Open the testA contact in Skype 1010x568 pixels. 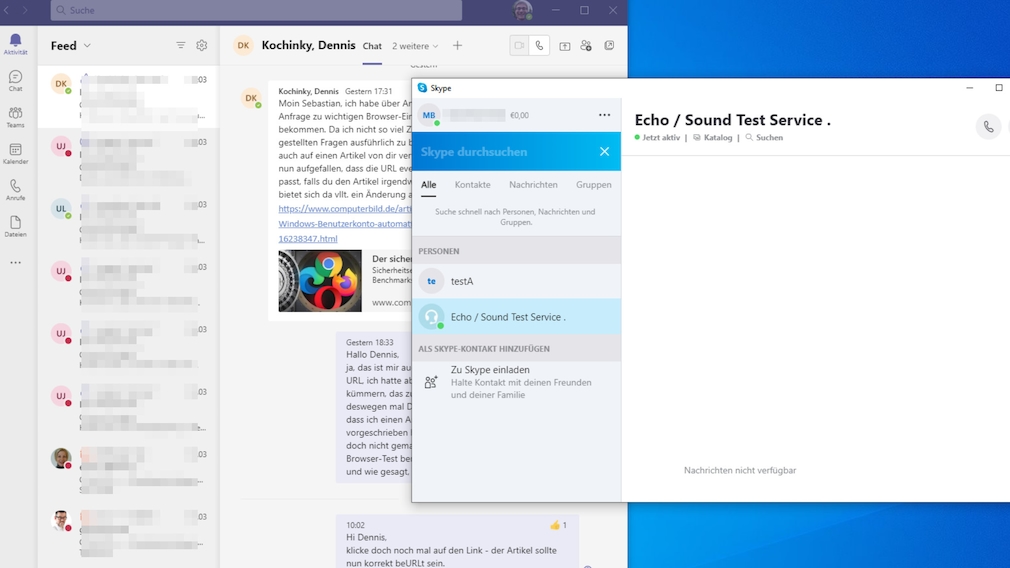[517, 281]
